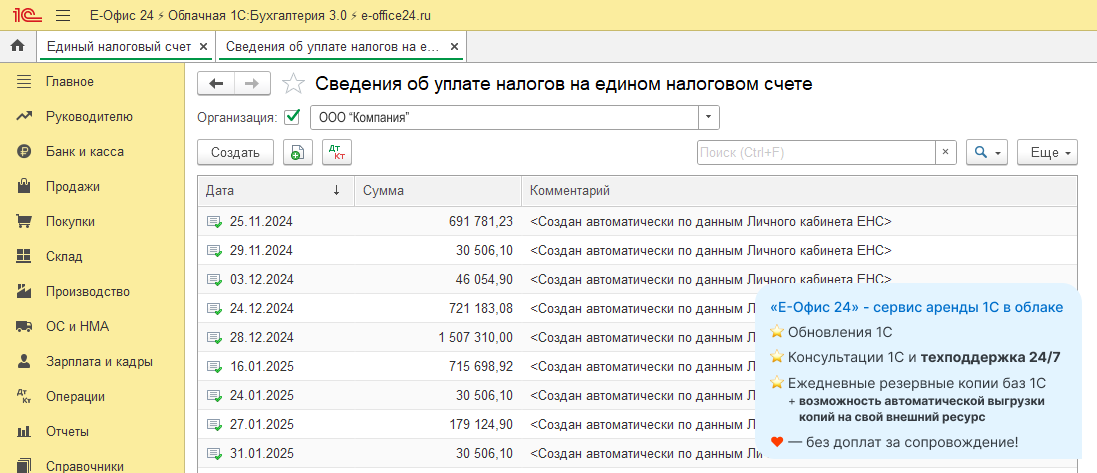1097x473 pixels.
Task: Click the Создать button
Action: (x=235, y=152)
